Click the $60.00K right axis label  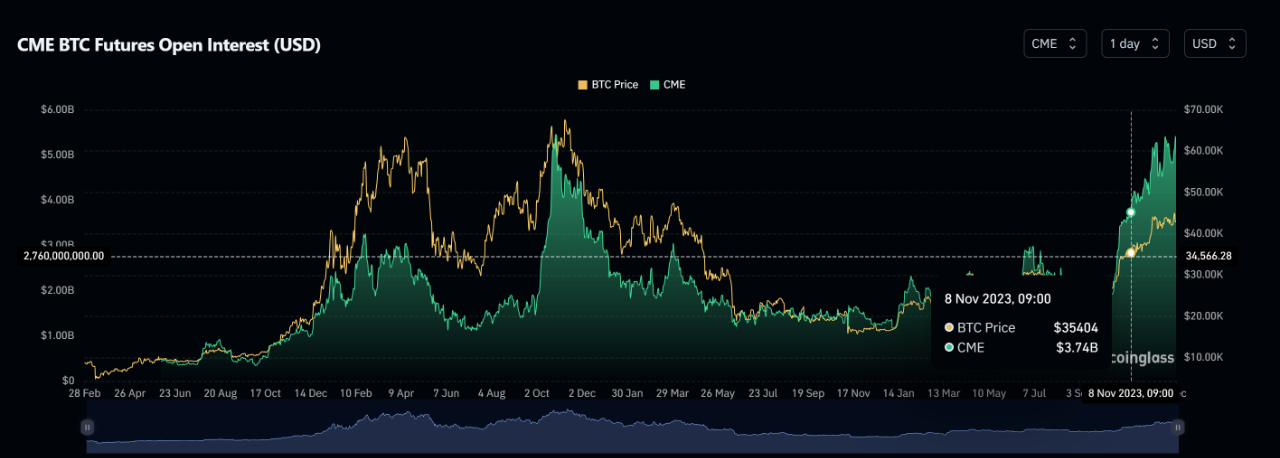(1205, 150)
